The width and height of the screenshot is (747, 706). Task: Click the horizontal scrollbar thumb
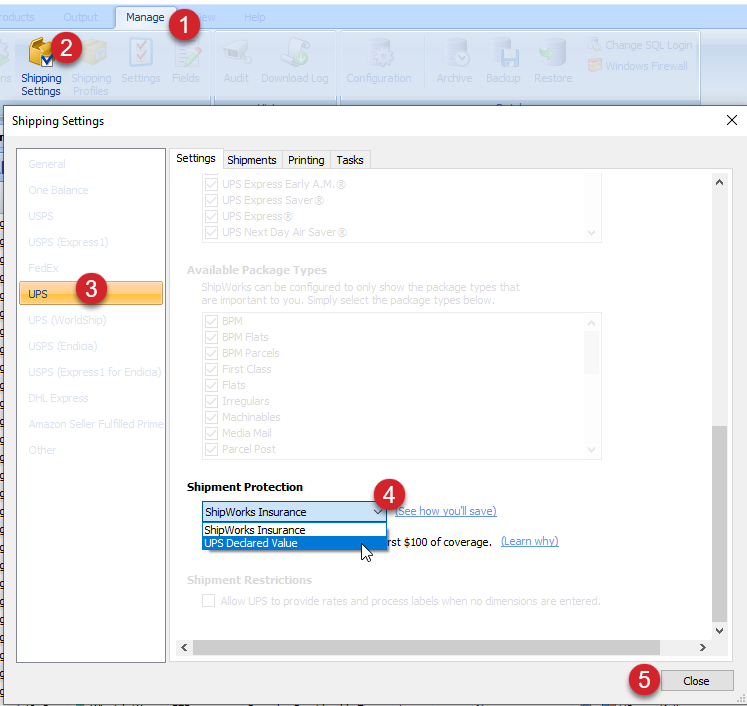point(426,647)
